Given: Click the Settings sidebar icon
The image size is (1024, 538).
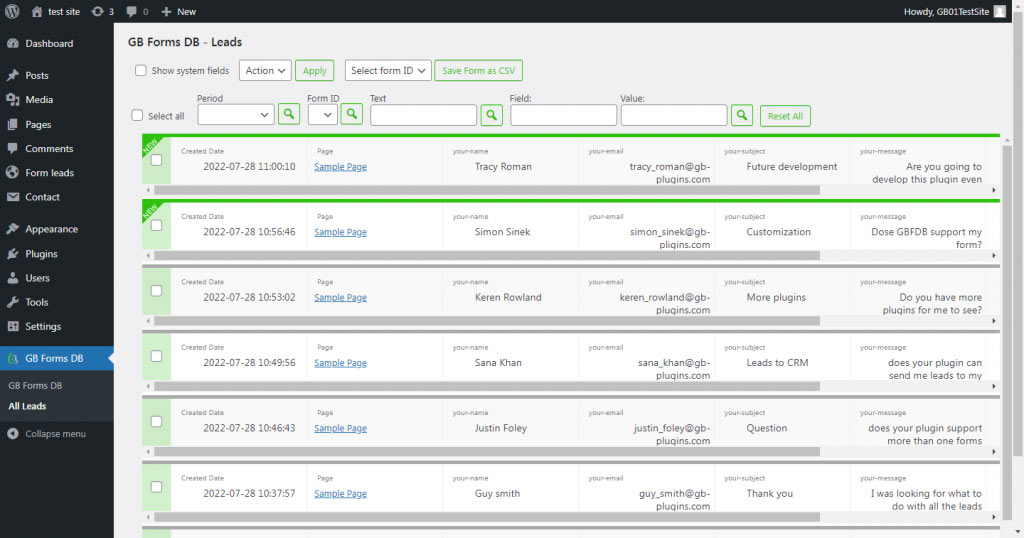Looking at the screenshot, I should (12, 326).
